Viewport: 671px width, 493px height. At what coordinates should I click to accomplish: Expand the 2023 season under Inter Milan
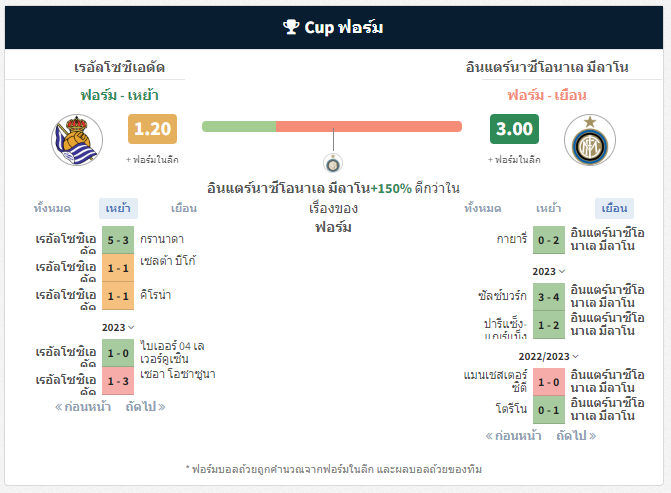(x=549, y=271)
